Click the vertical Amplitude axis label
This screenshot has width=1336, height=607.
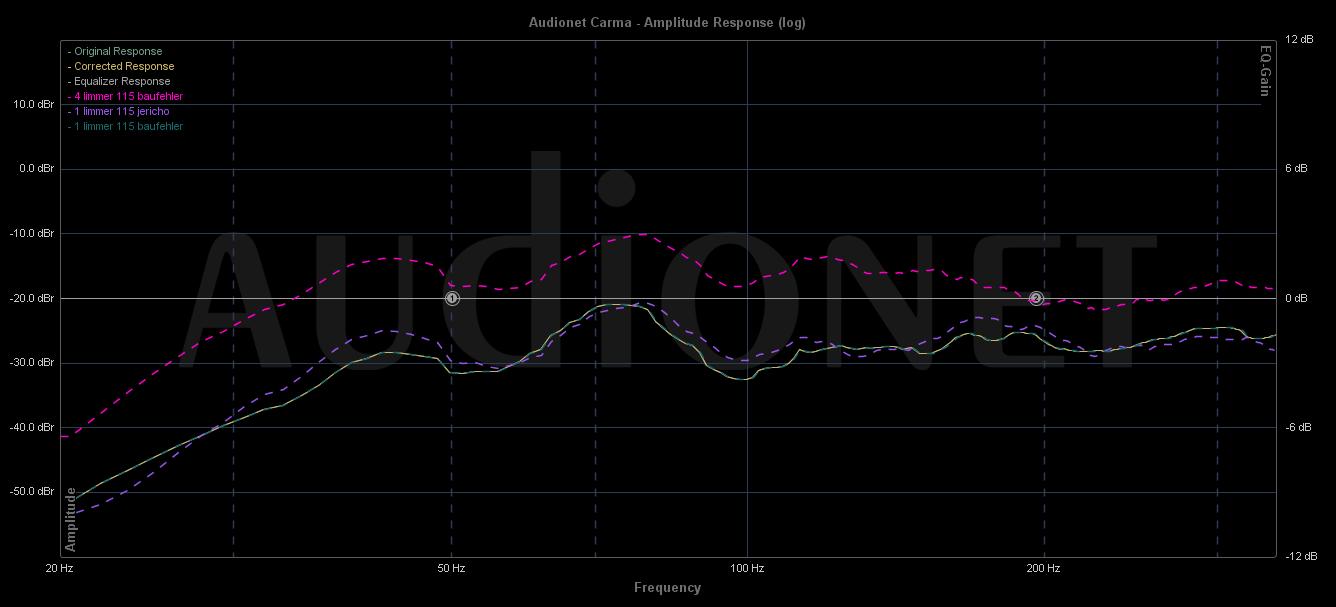[x=71, y=520]
